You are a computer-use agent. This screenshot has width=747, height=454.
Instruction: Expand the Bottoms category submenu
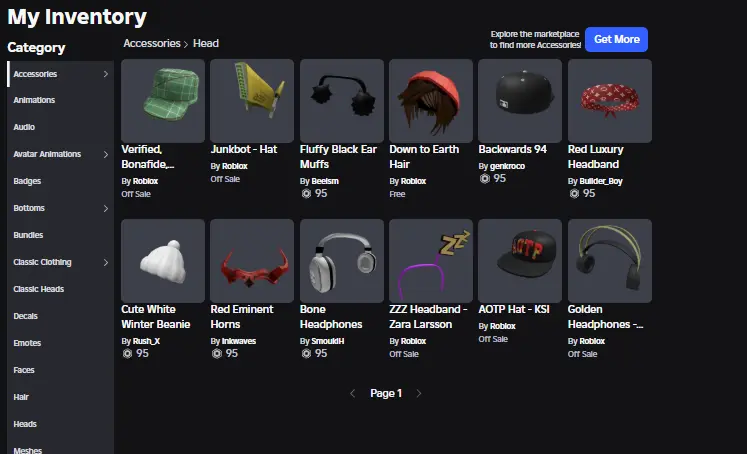pyautogui.click(x=106, y=208)
